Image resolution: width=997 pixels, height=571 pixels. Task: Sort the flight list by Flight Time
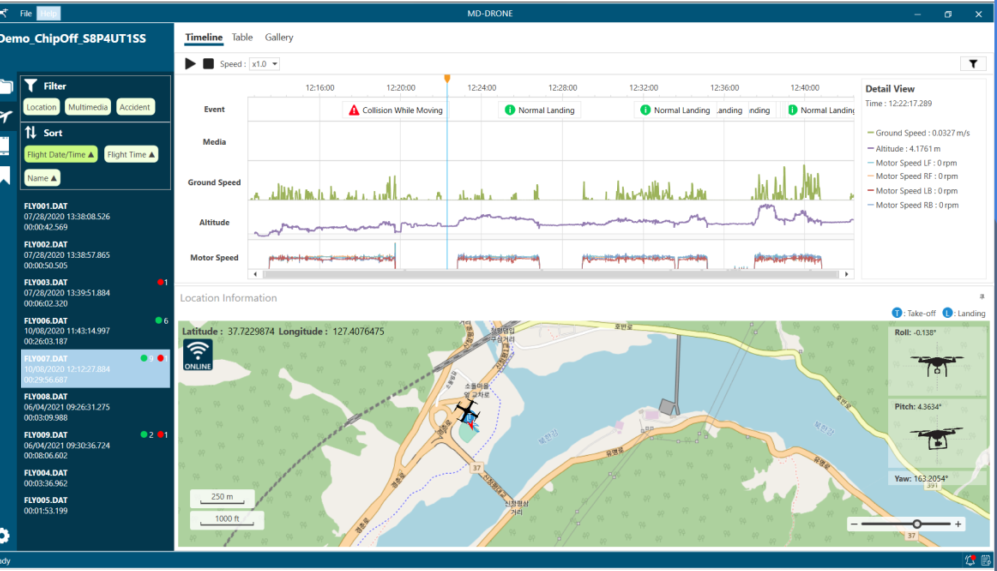131,155
